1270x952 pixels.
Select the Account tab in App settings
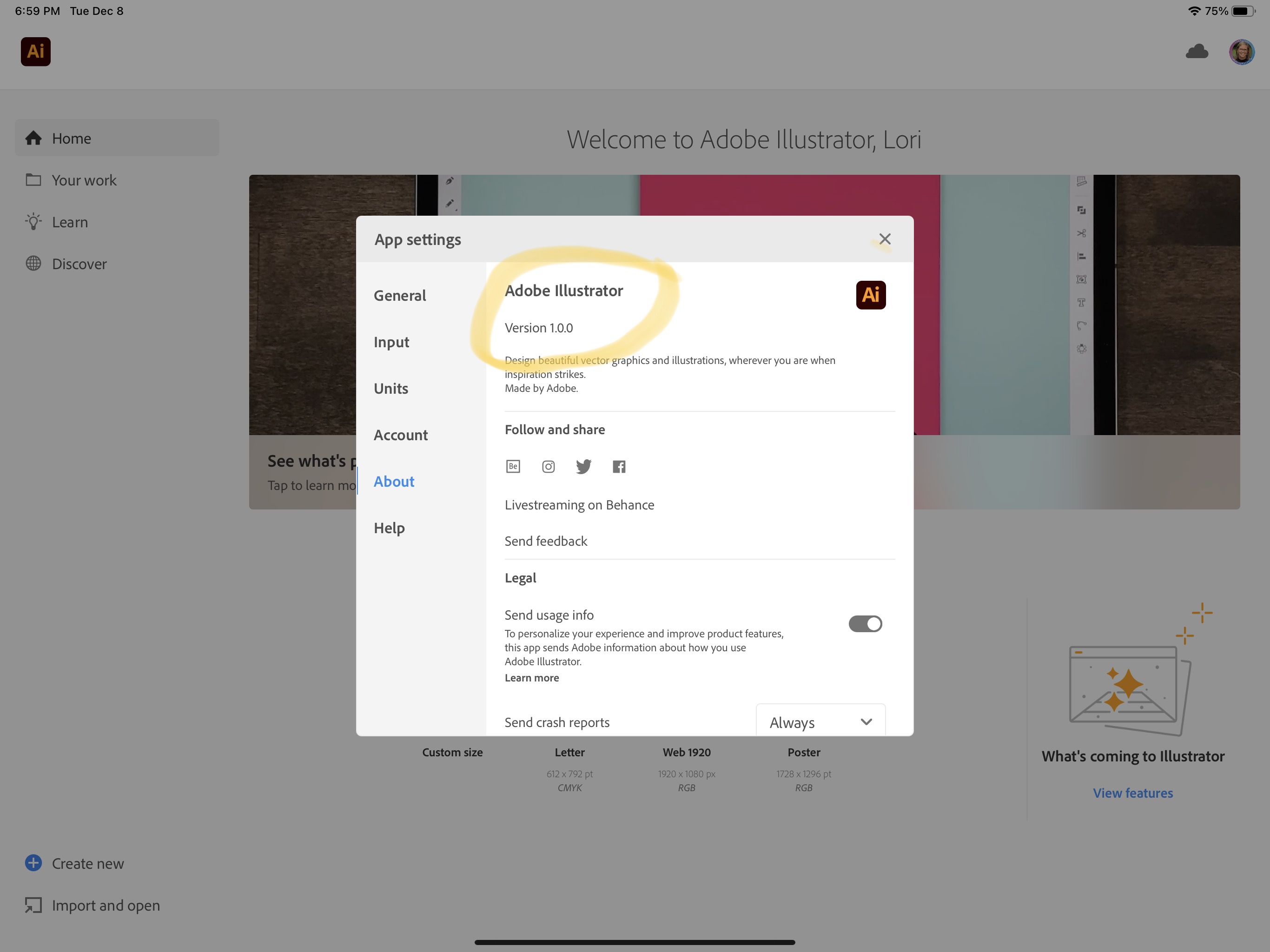[x=401, y=435]
